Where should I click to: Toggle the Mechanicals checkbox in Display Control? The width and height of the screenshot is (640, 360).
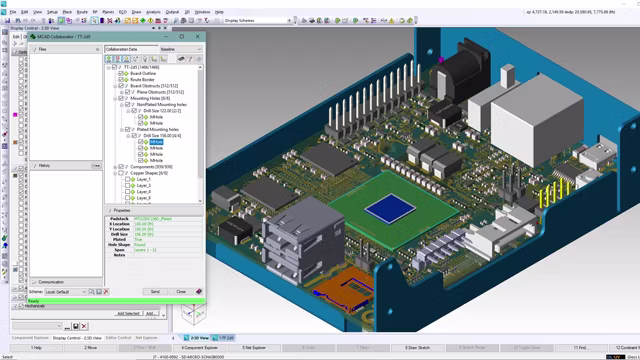(21, 306)
